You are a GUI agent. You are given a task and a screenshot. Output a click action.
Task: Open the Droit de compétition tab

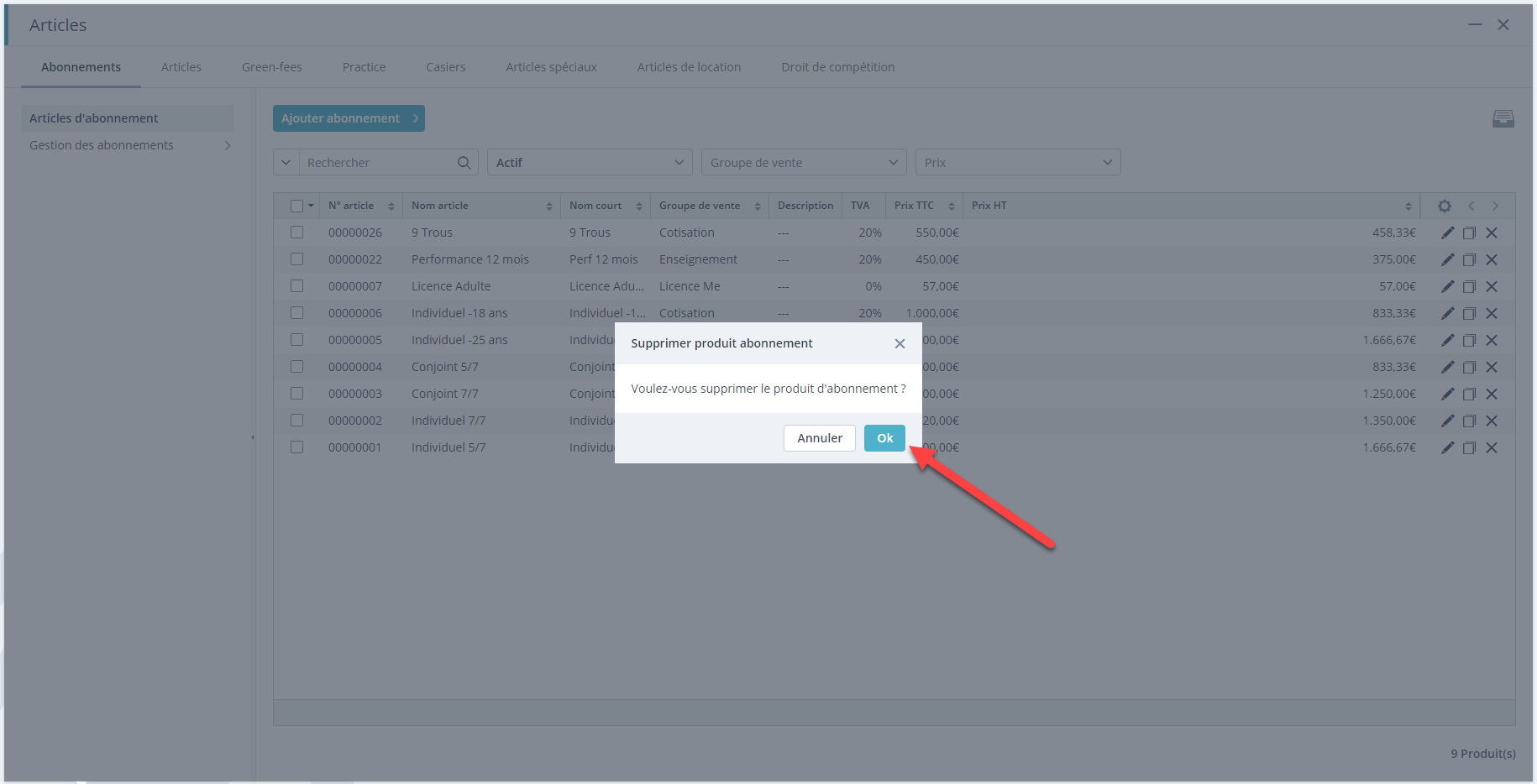(x=837, y=67)
